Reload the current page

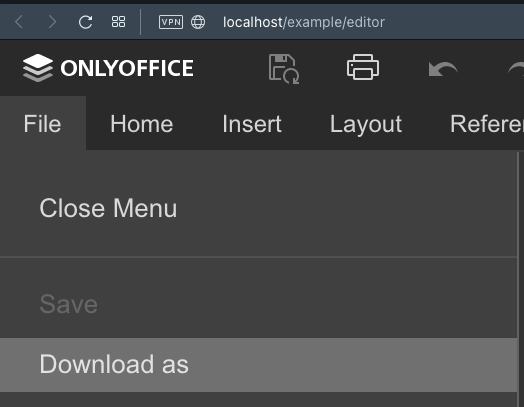(x=85, y=22)
